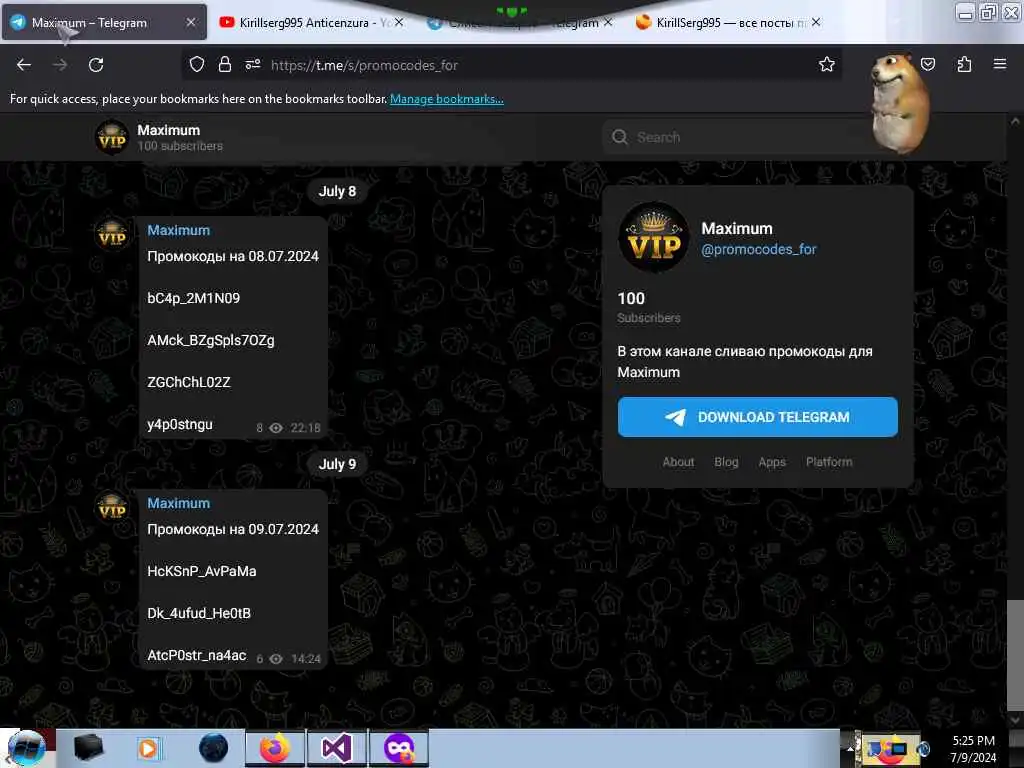Click the July 8 date badge
The width and height of the screenshot is (1024, 768).
click(x=337, y=191)
